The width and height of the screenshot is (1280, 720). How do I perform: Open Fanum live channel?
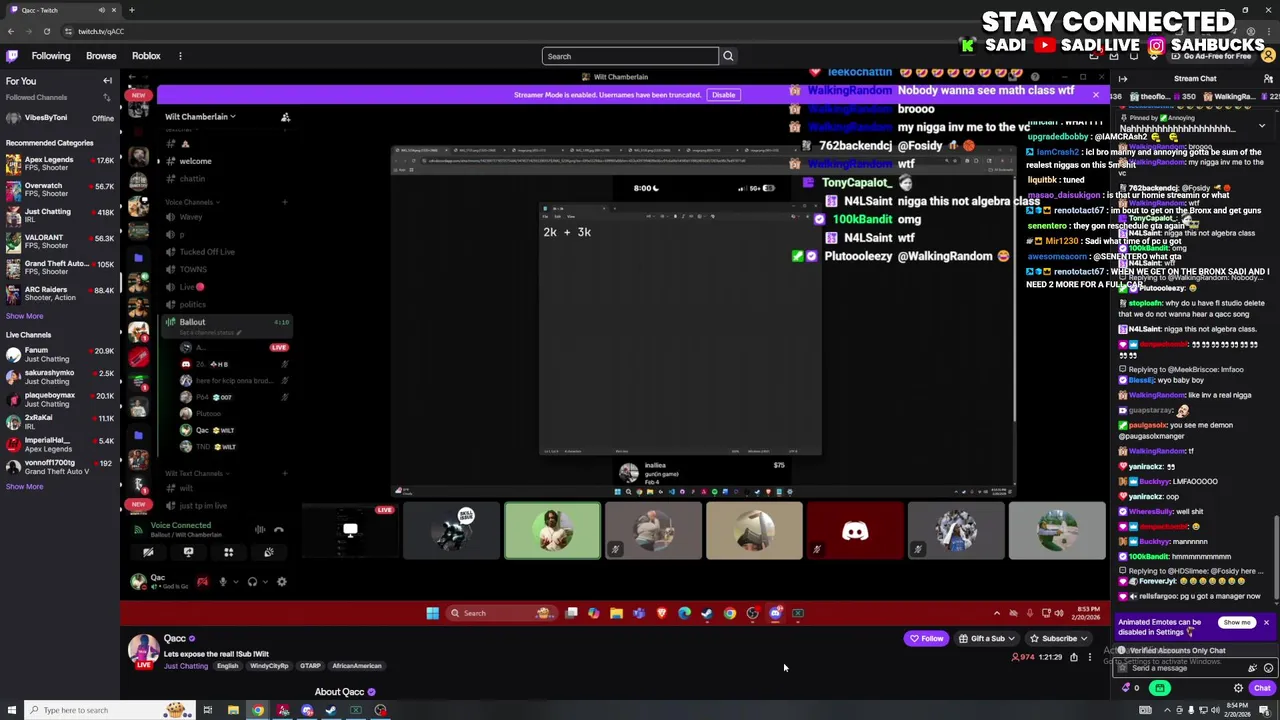tap(60, 354)
